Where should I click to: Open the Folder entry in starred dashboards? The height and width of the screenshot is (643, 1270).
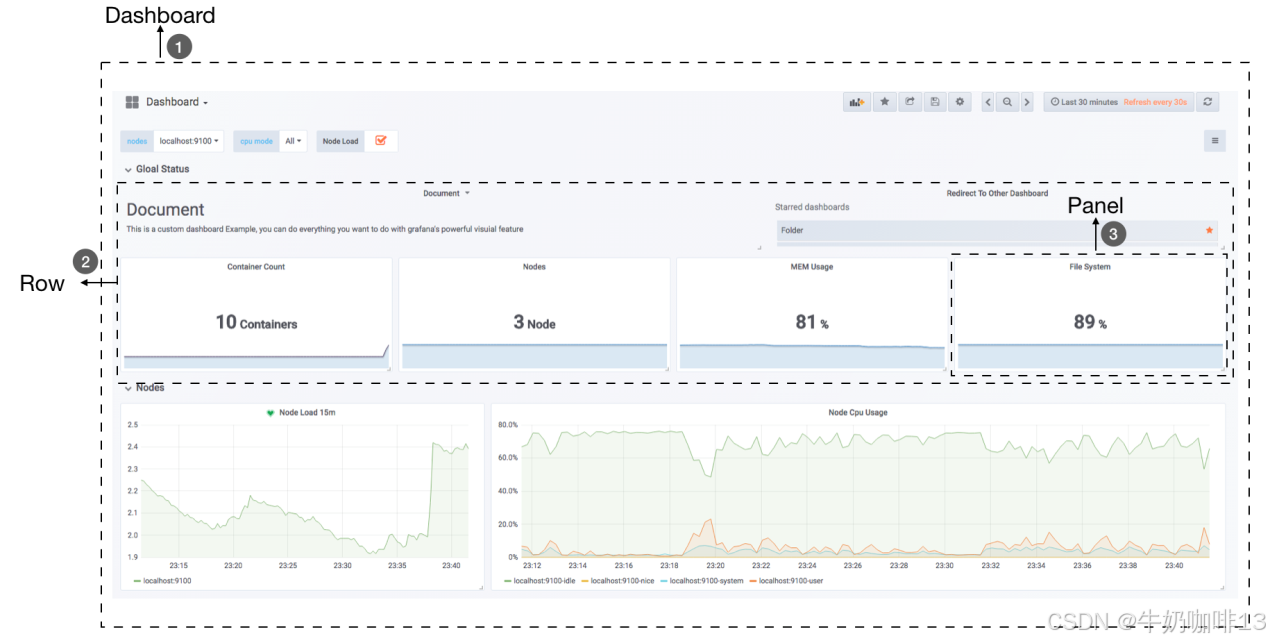pyautogui.click(x=997, y=230)
